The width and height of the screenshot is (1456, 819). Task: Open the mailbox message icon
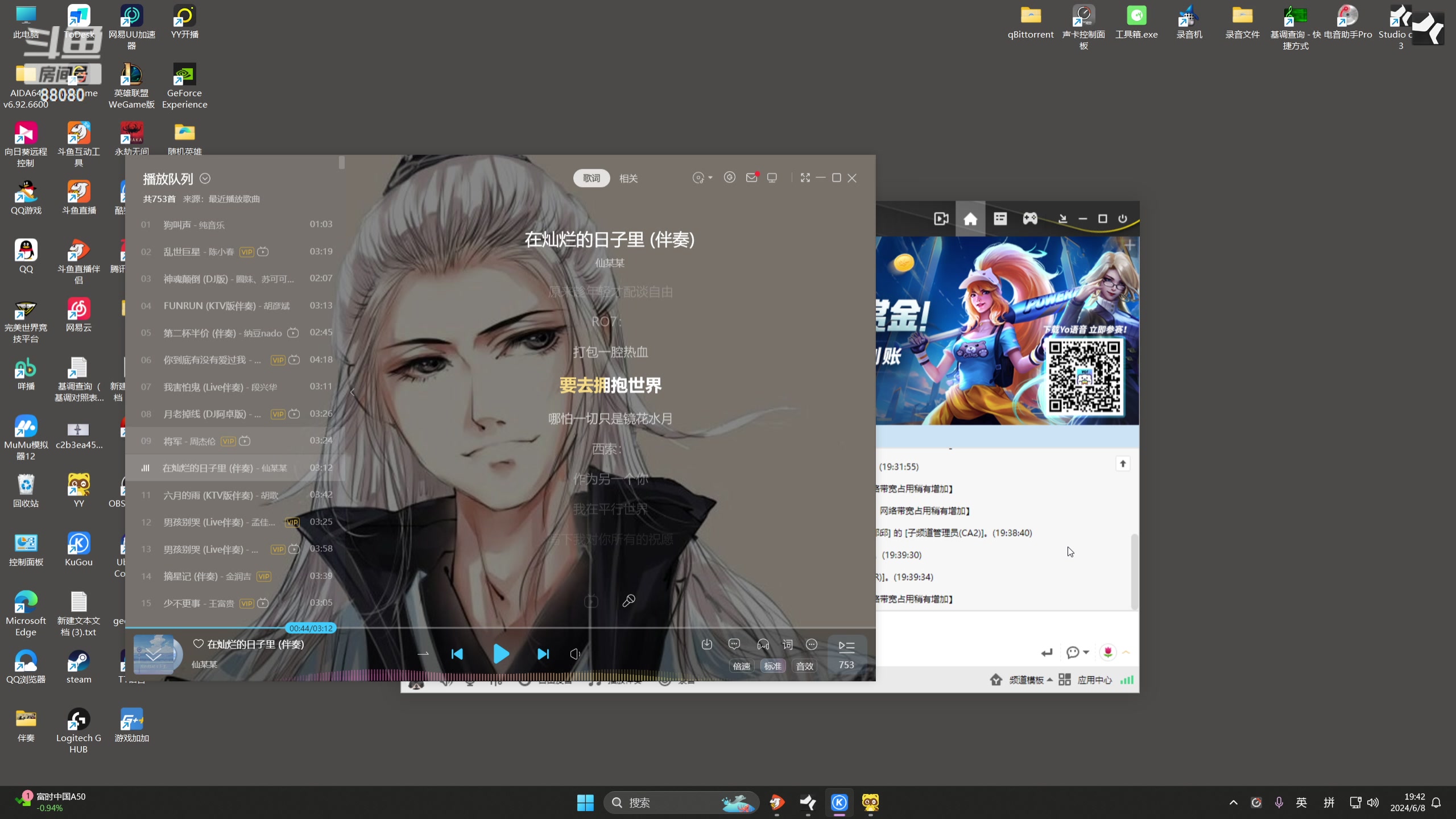[x=751, y=178]
